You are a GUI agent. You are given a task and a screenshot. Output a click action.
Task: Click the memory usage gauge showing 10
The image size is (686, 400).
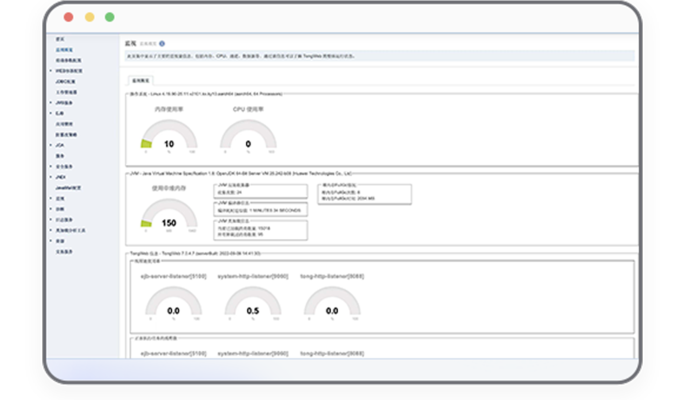tap(169, 136)
